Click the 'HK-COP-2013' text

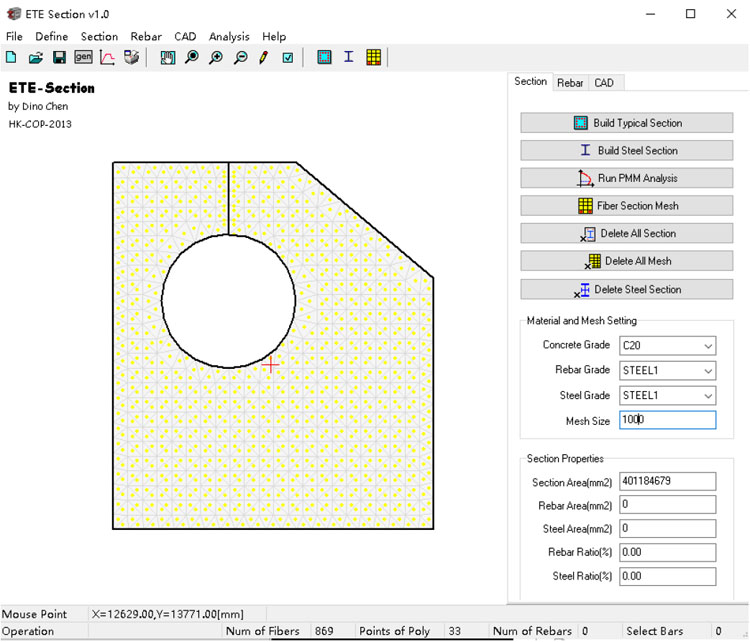pyautogui.click(x=40, y=124)
